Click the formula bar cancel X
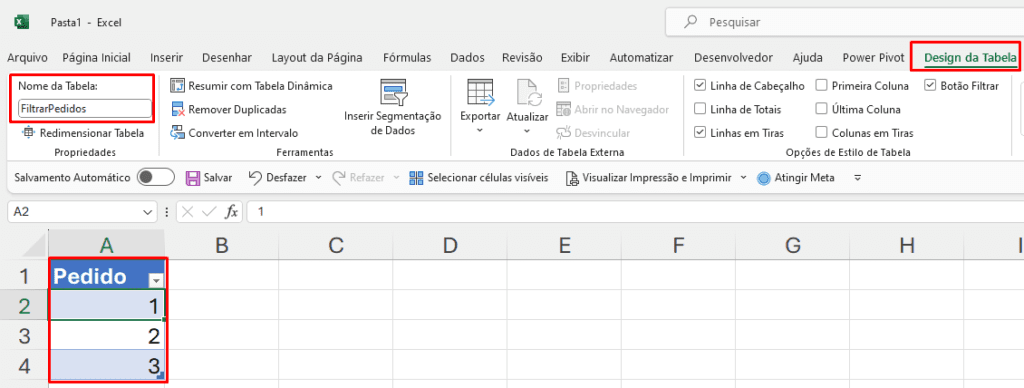The image size is (1024, 388). [x=188, y=212]
